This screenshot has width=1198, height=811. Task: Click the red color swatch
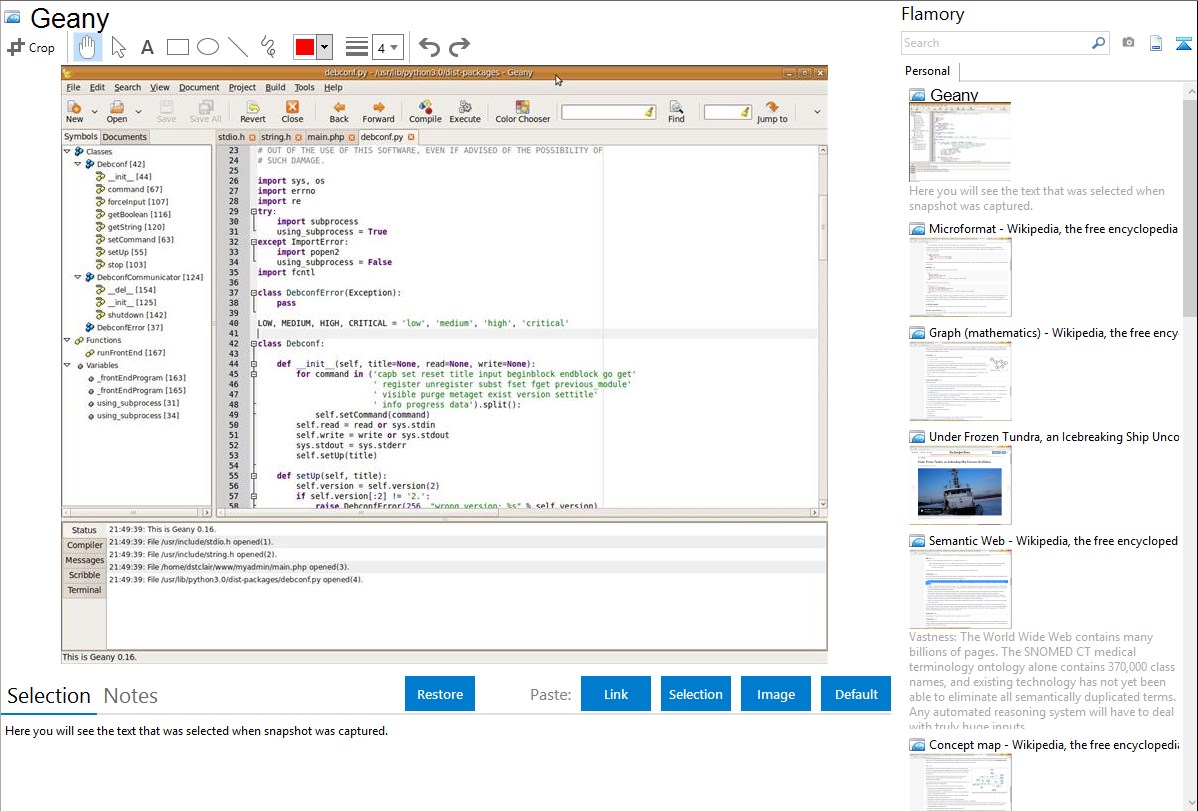305,47
